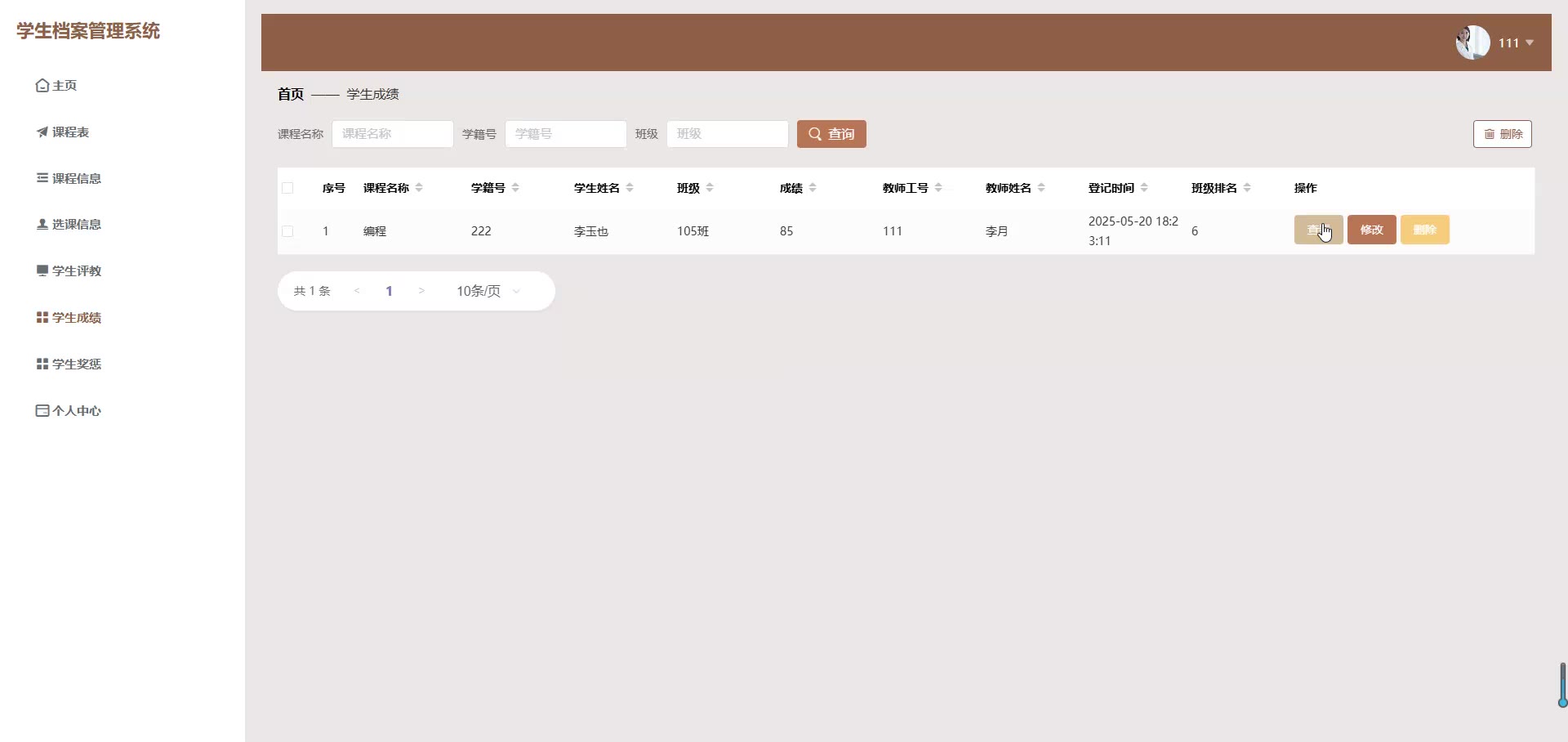Focus the 课程名称 search field
This screenshot has width=1568, height=742.
coord(393,134)
